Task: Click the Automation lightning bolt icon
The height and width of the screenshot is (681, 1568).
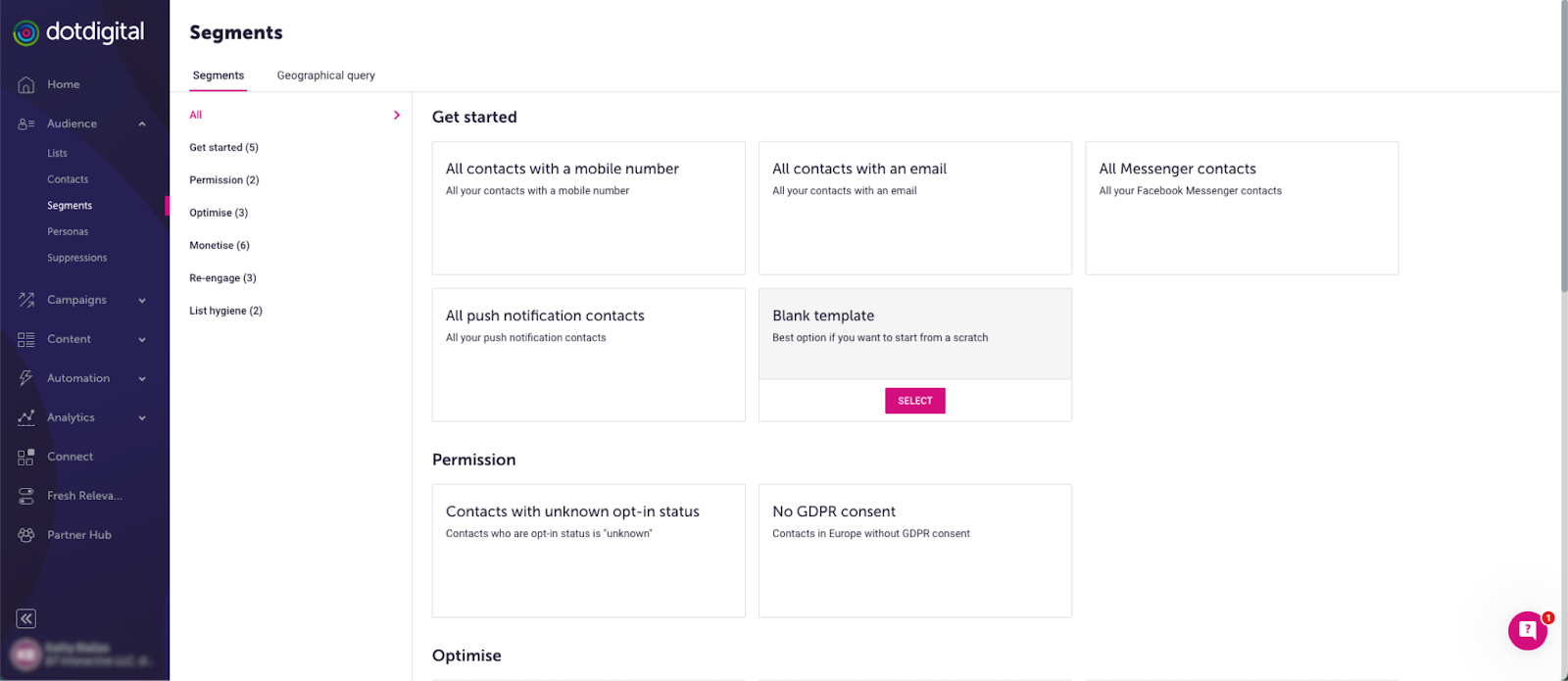Action: [26, 378]
